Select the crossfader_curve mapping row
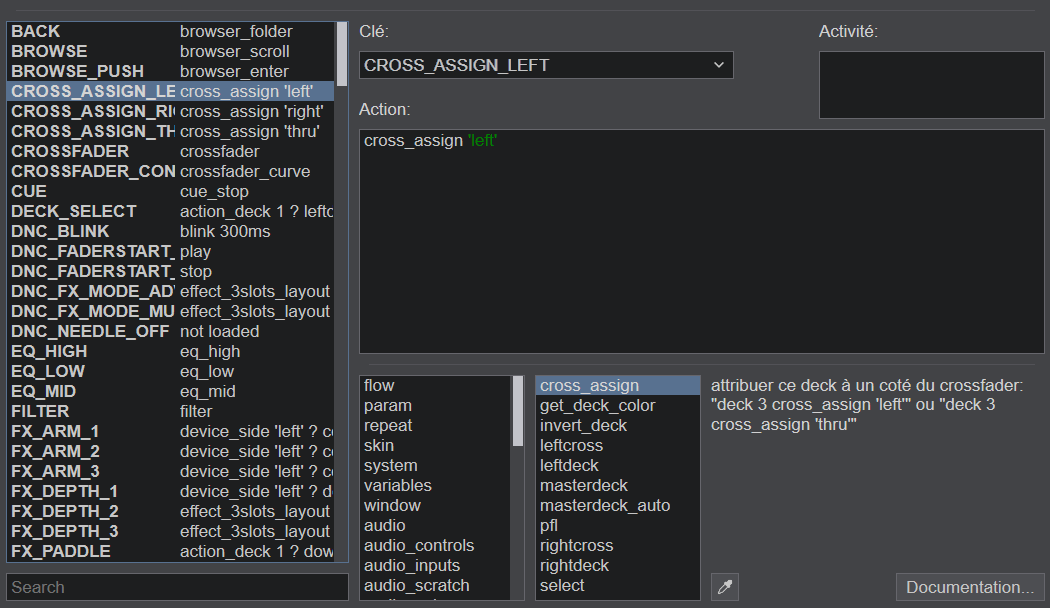Viewport: 1050px width, 608px height. coord(171,172)
